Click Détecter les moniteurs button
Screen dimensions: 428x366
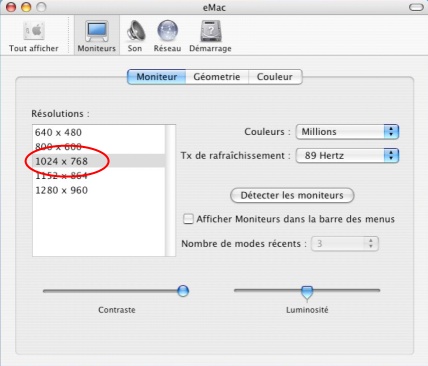(292, 195)
